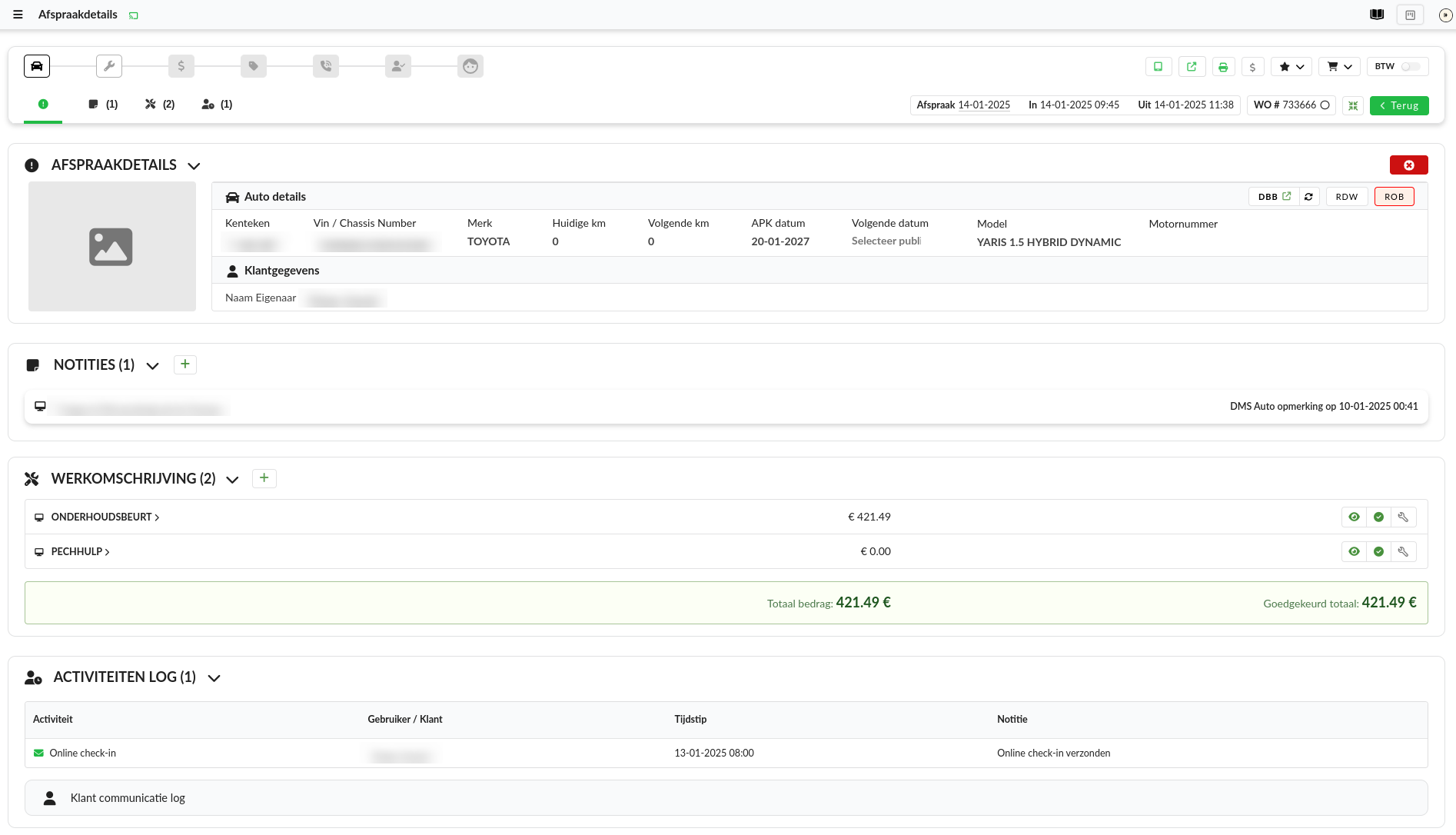
Task: Open the star favorites dropdown
Action: point(1291,67)
